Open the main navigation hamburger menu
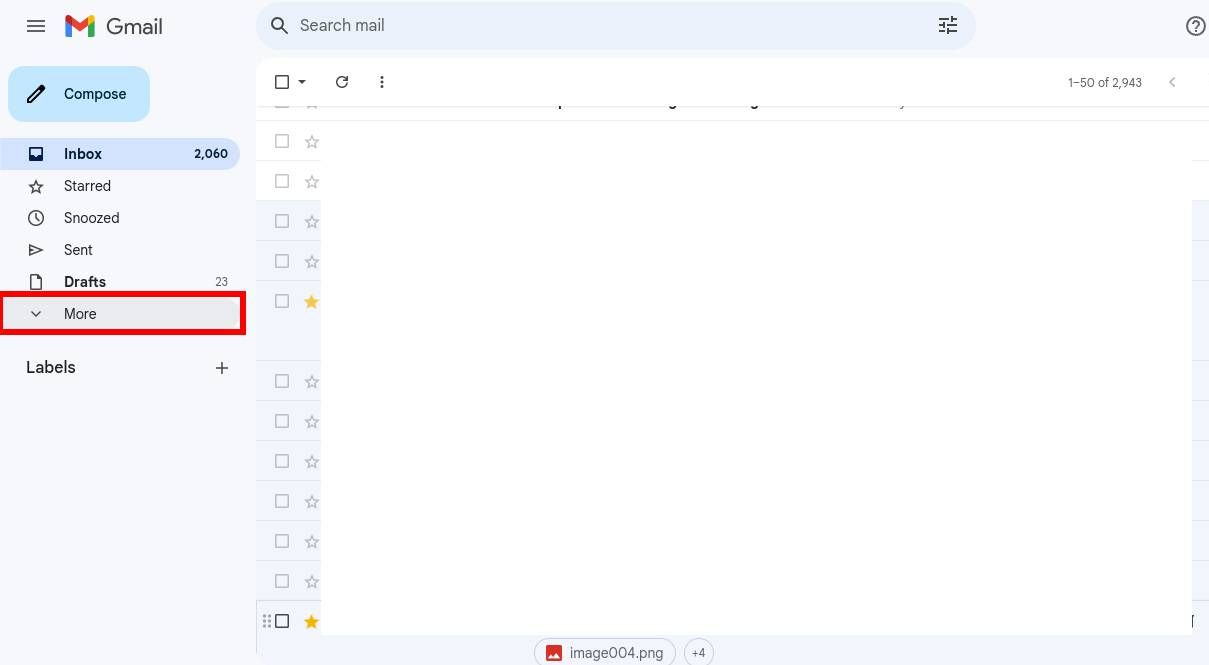 (36, 26)
